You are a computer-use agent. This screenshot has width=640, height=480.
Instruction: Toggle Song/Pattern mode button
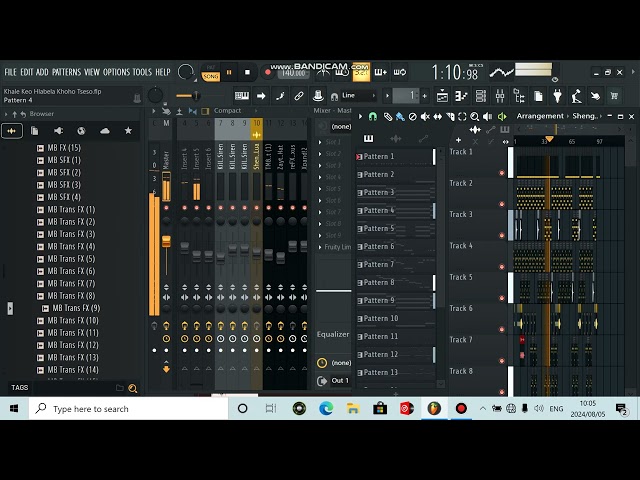(x=211, y=73)
